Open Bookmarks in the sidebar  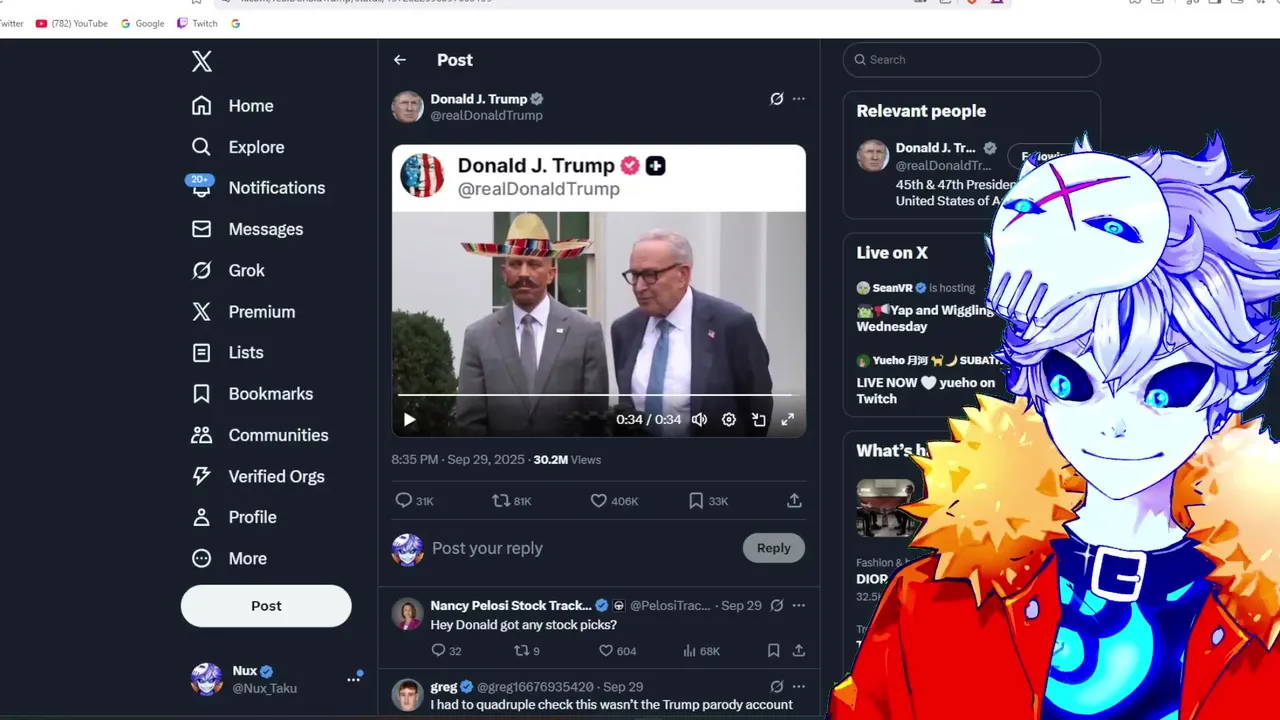coord(252,394)
